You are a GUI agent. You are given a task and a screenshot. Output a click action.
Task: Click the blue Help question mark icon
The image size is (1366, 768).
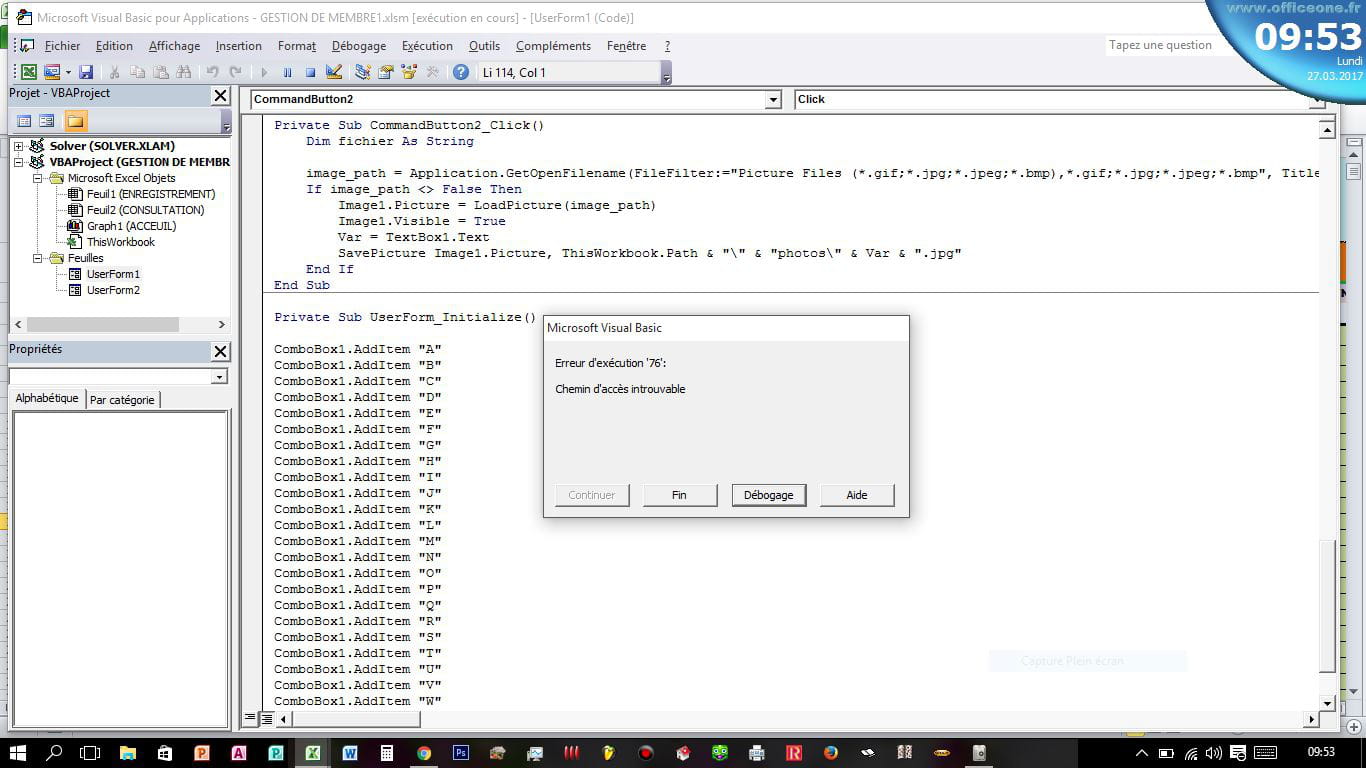tap(460, 72)
